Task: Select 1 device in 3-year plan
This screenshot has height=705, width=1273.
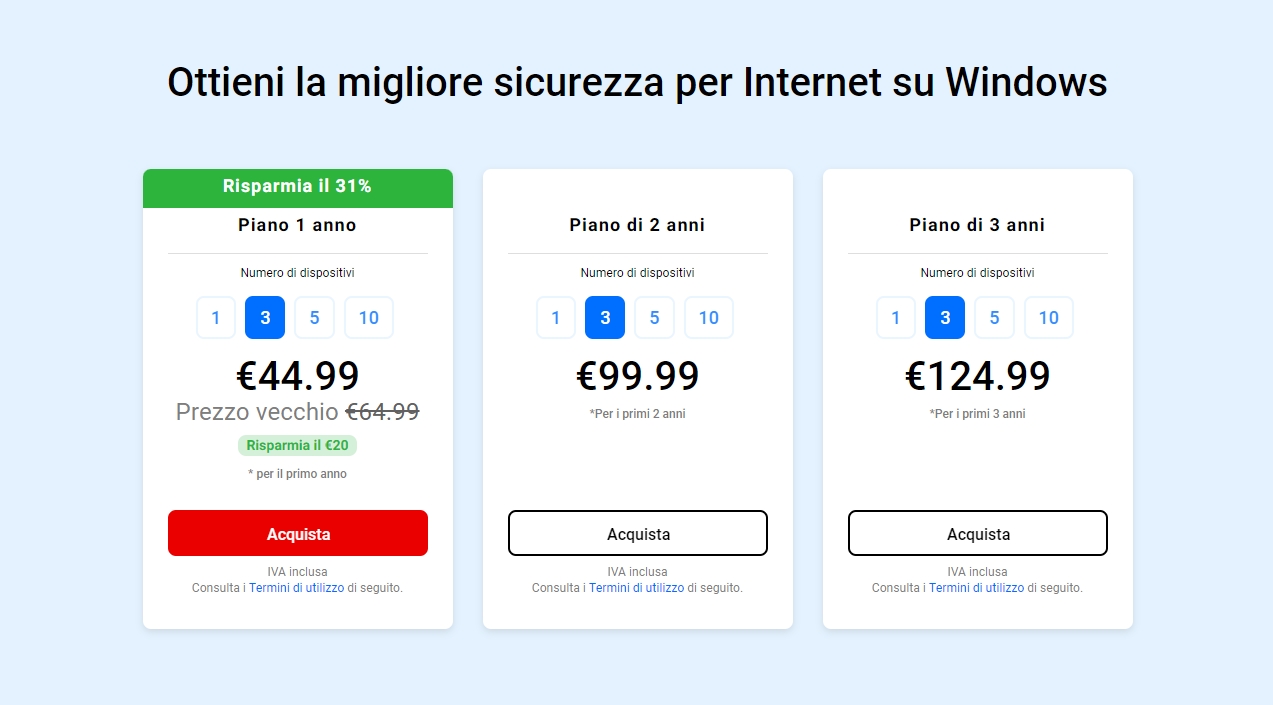Action: pyautogui.click(x=896, y=318)
